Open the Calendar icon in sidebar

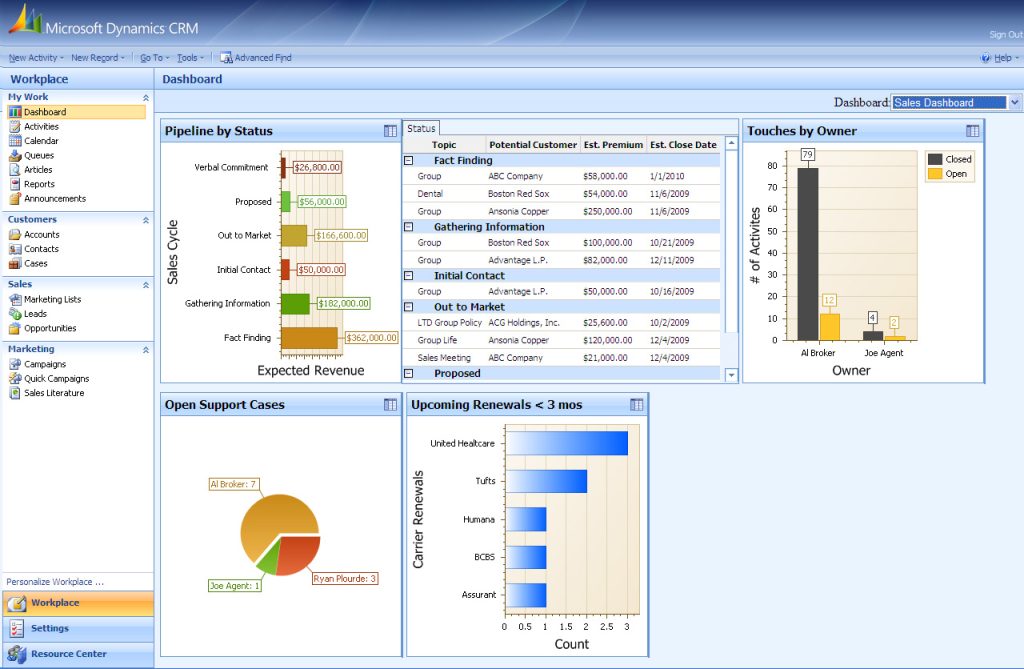coord(14,141)
